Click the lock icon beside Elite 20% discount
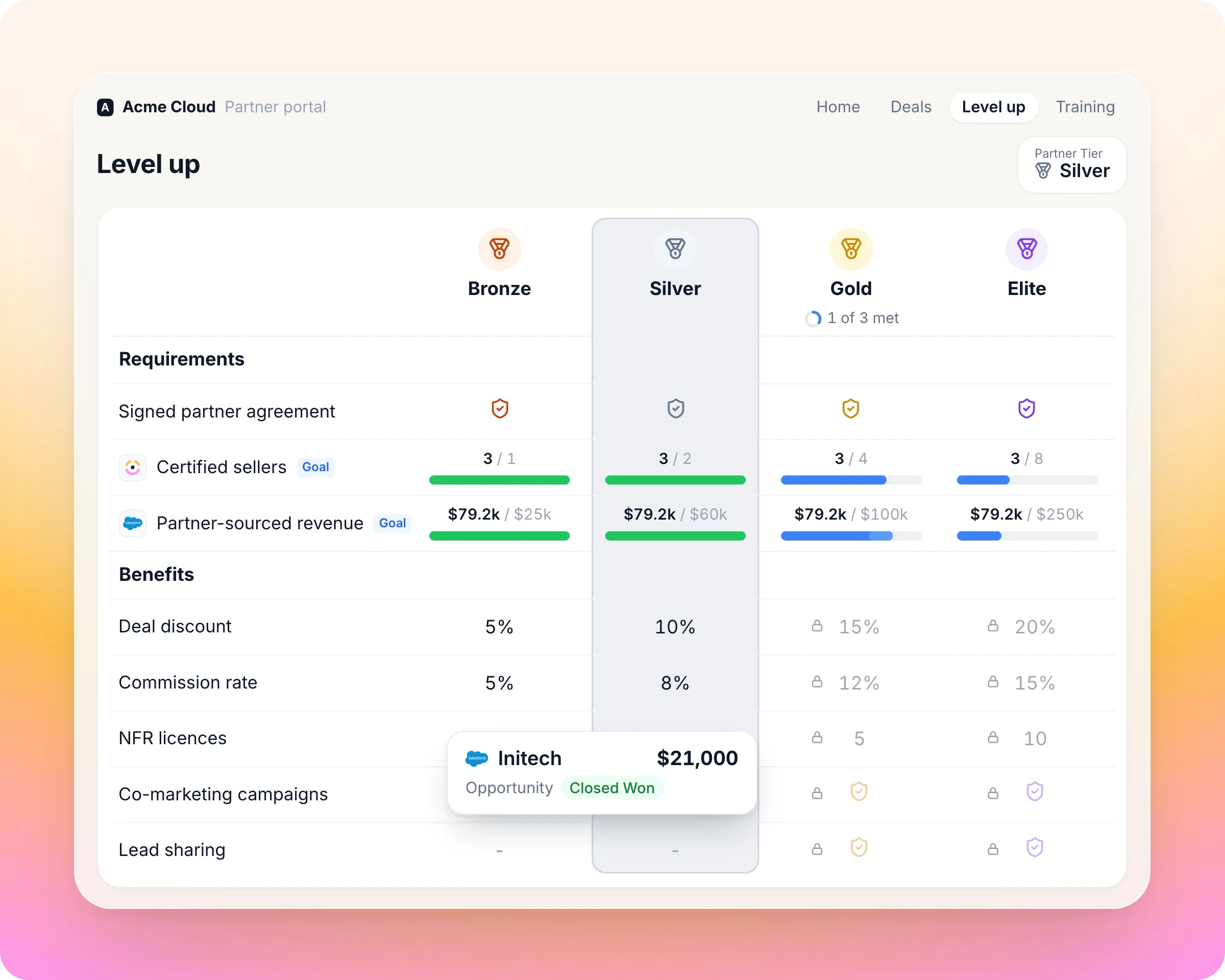This screenshot has width=1225, height=980. (x=993, y=625)
